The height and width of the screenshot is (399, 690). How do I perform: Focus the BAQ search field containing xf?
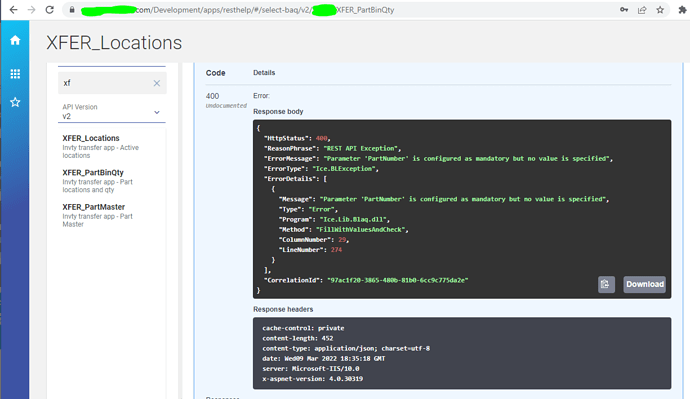[106, 83]
